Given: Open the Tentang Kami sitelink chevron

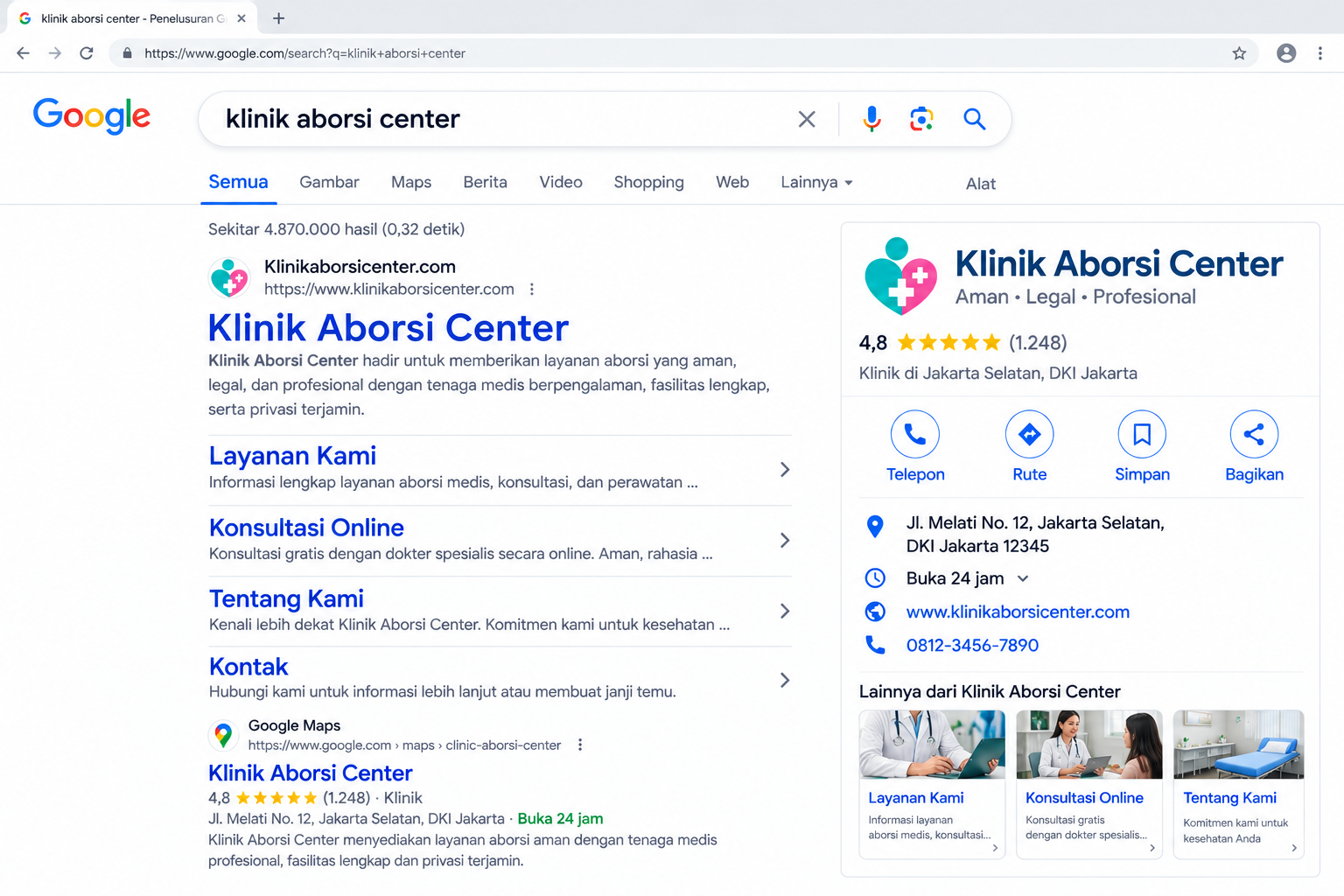Looking at the screenshot, I should tap(785, 611).
